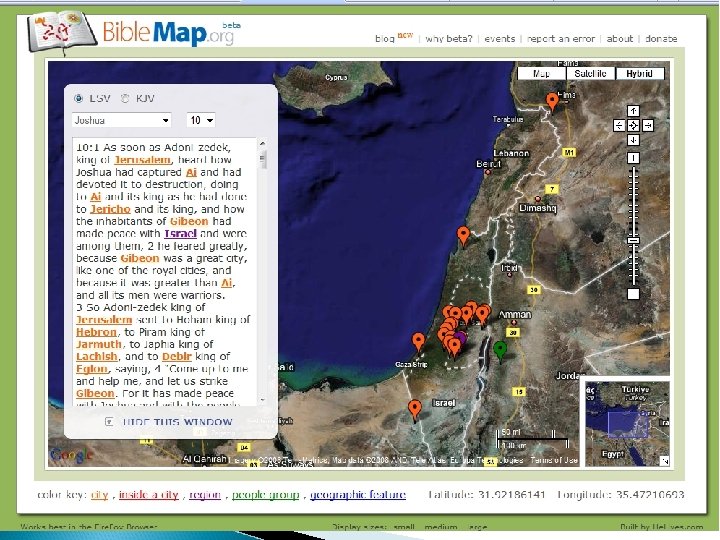Choose the small display size link
Viewport: 720px width, 540px height.
coord(404,527)
